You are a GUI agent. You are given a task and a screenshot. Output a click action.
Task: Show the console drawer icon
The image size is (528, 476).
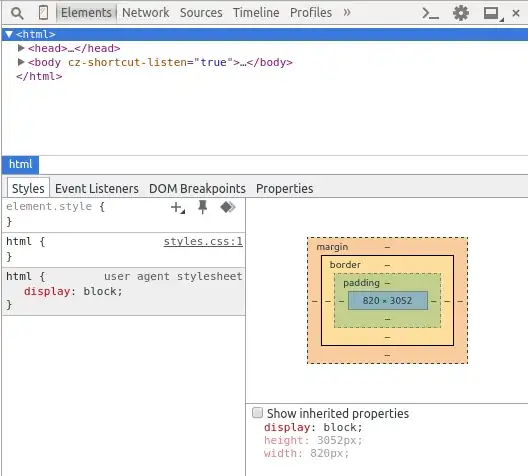(x=430, y=13)
